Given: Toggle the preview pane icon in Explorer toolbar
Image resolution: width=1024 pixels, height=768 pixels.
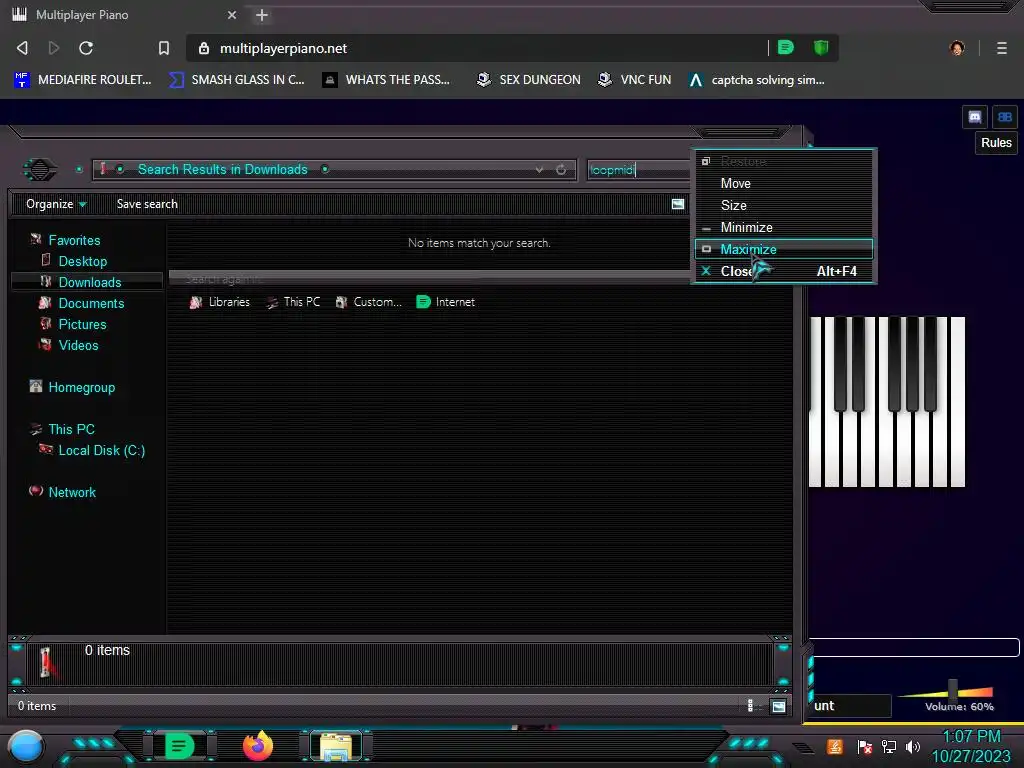Looking at the screenshot, I should click(678, 204).
